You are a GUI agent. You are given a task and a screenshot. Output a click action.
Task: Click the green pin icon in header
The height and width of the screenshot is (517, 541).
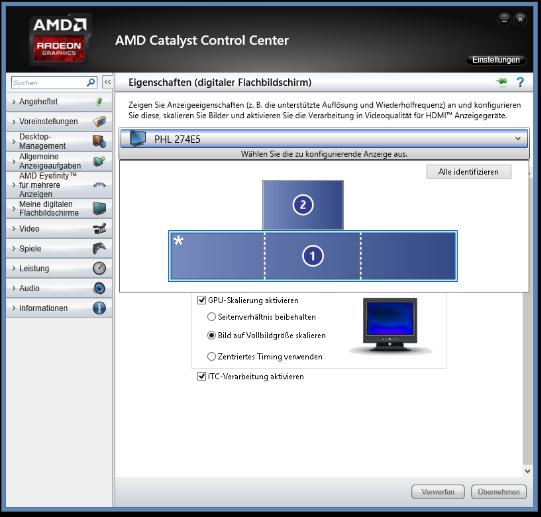coord(502,82)
